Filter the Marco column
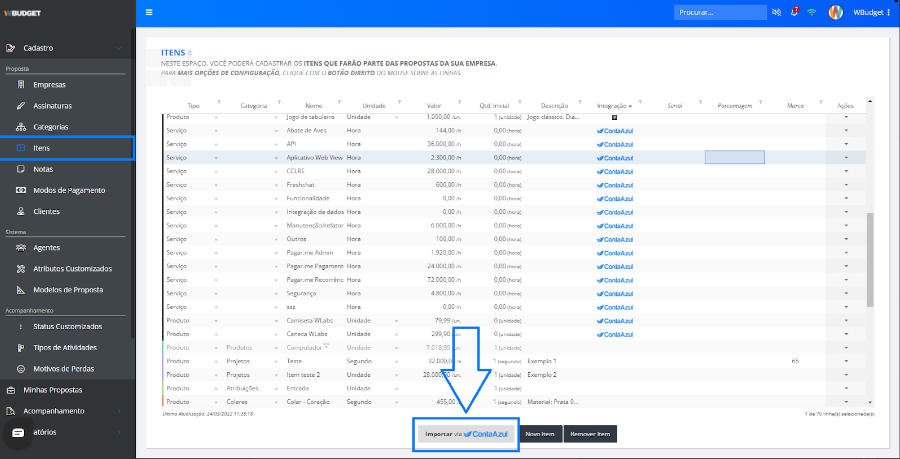Image resolution: width=900 pixels, height=459 pixels. [x=821, y=102]
